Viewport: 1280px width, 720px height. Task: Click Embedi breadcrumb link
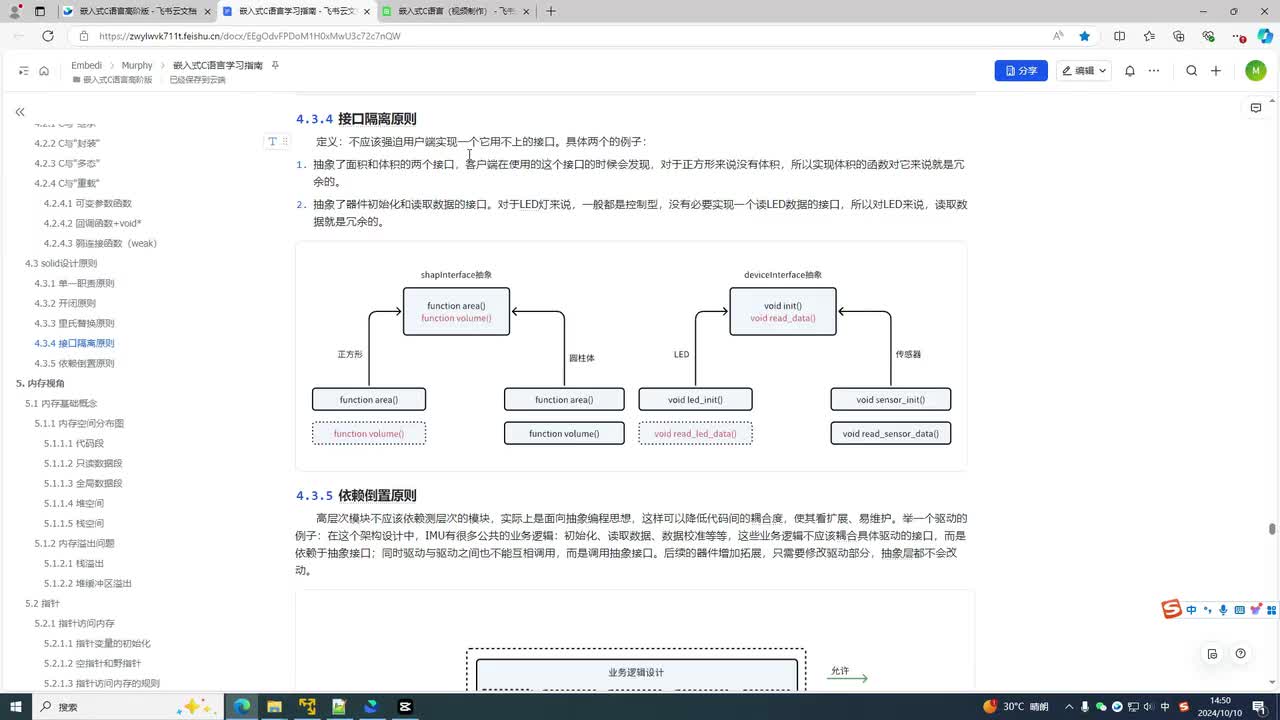[86, 65]
